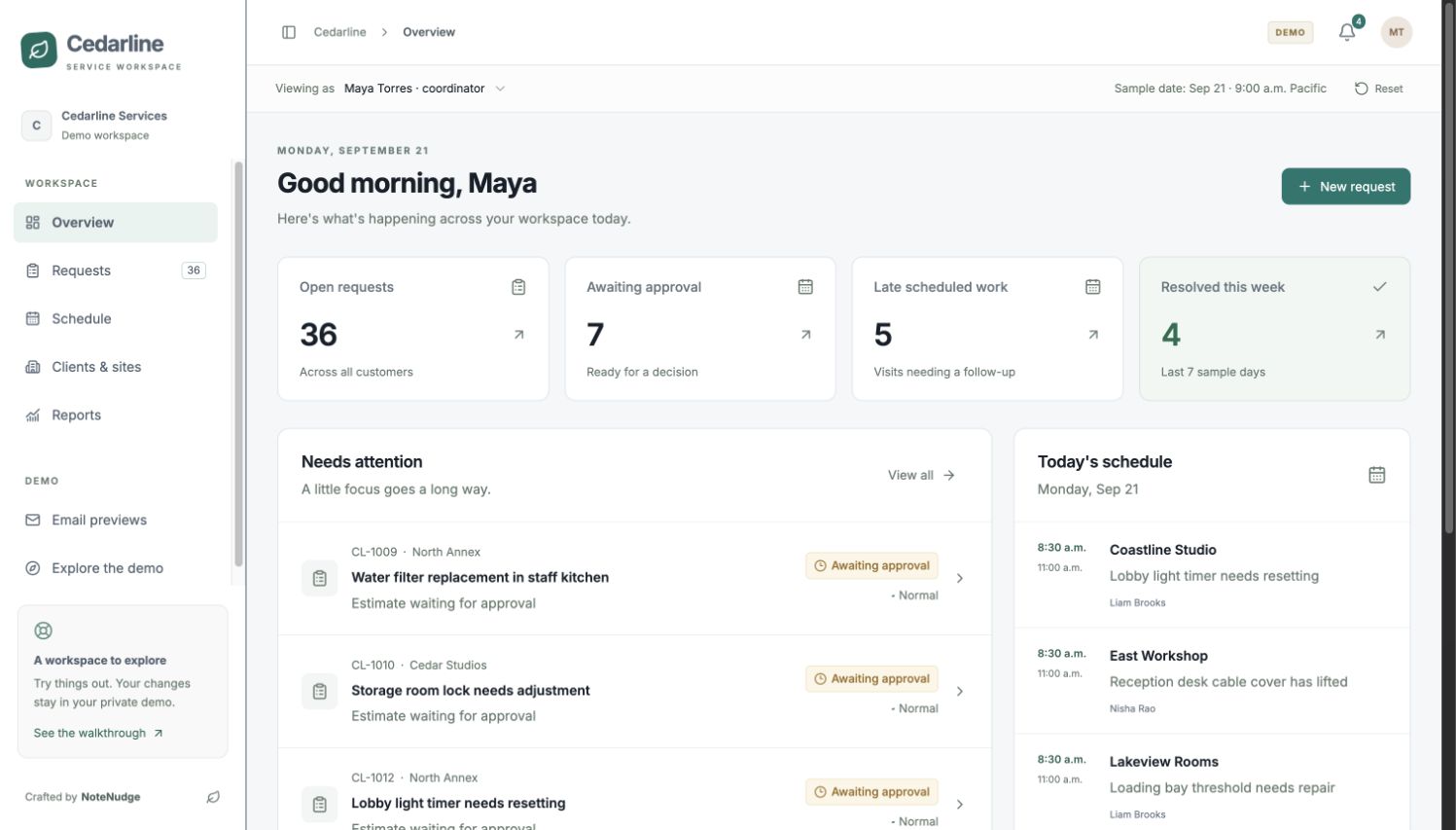Open the arrow on Open requests card
1456x830 pixels.
click(x=518, y=335)
